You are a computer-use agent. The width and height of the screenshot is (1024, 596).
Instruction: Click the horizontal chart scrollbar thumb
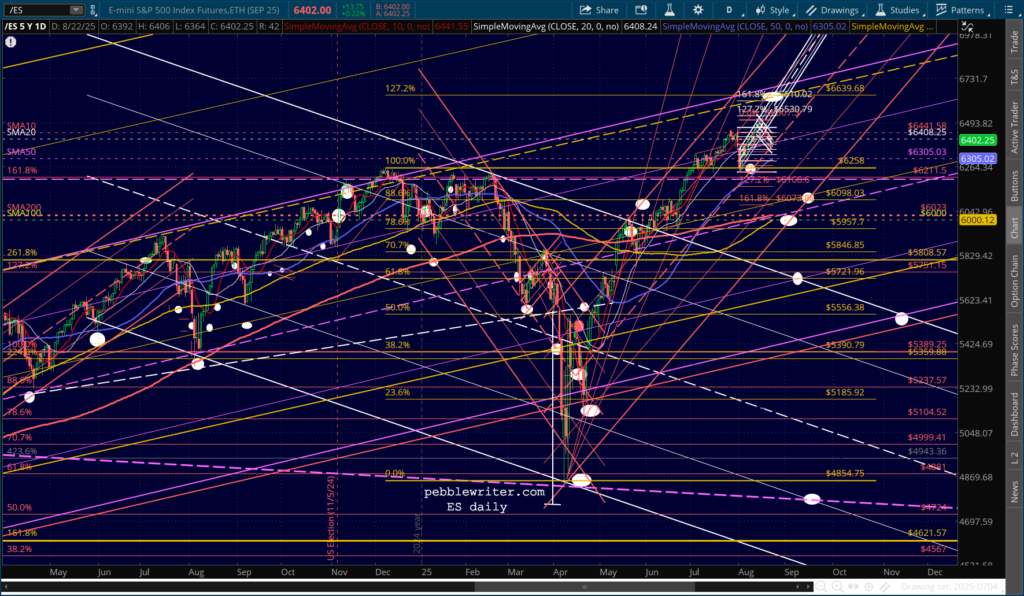(x=586, y=587)
